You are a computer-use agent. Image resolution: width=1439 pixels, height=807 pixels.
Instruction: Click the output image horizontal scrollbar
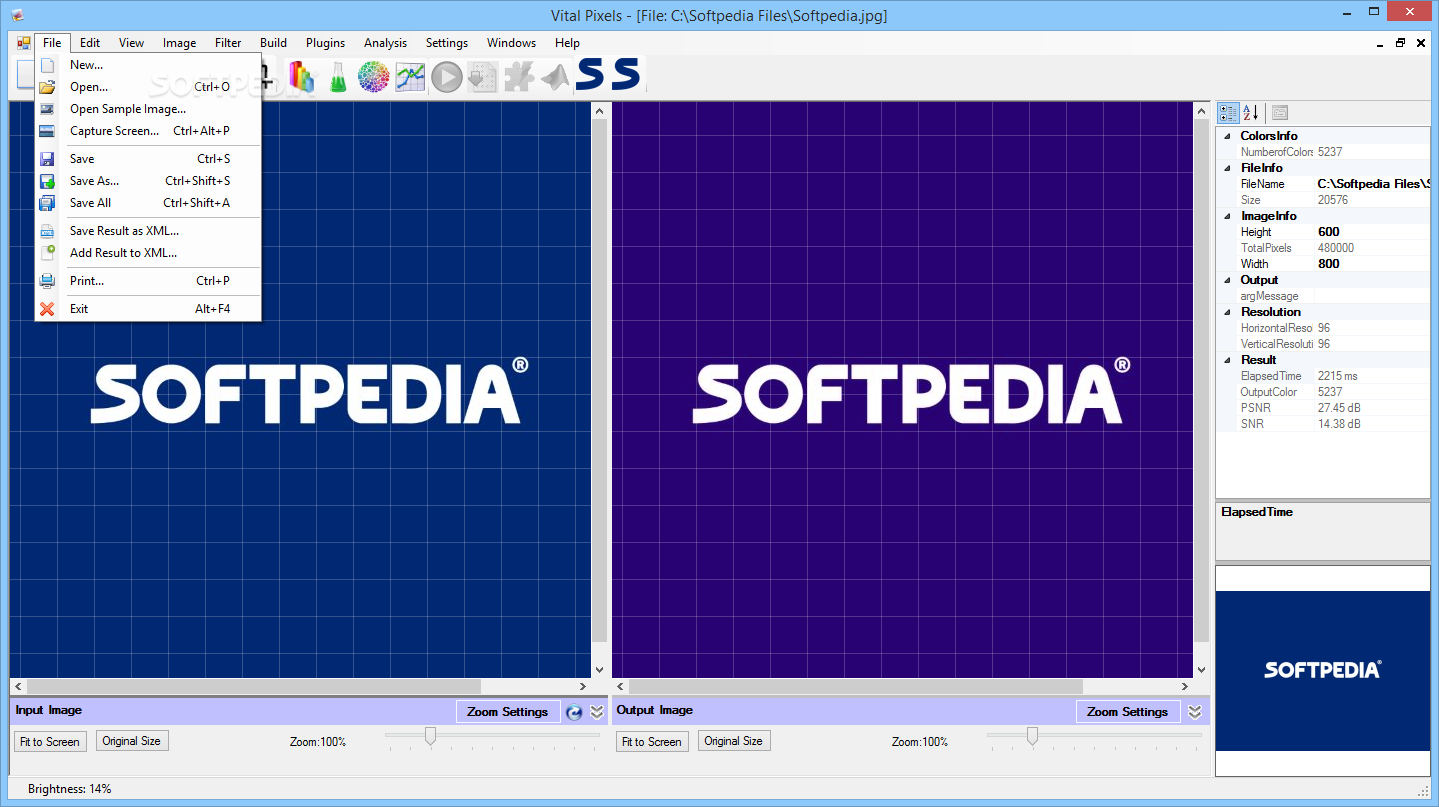coord(902,686)
